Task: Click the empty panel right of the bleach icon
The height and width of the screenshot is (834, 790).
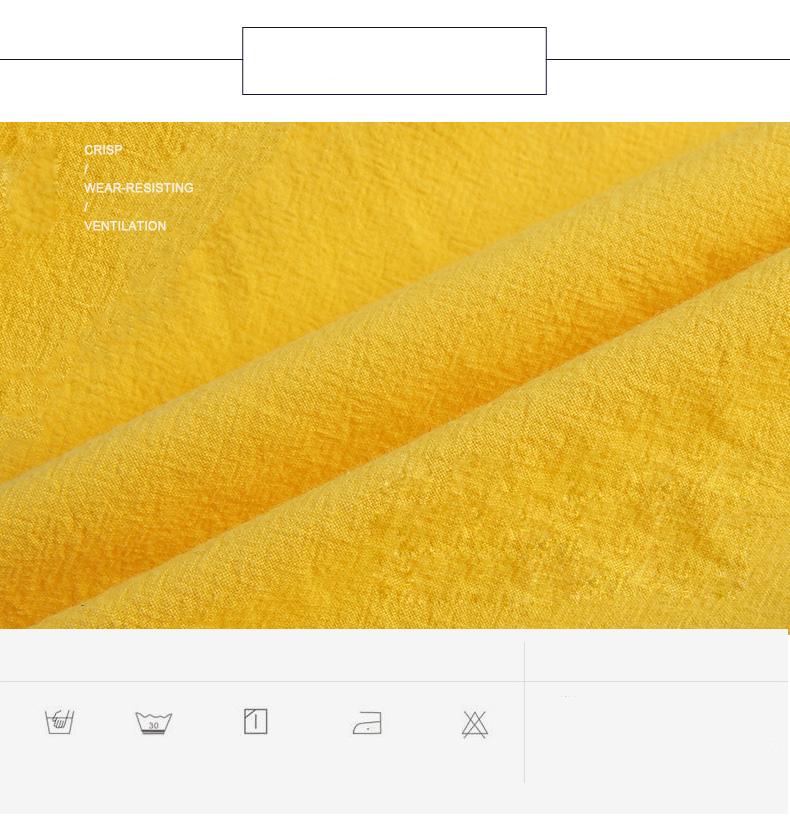Action: click(x=656, y=735)
